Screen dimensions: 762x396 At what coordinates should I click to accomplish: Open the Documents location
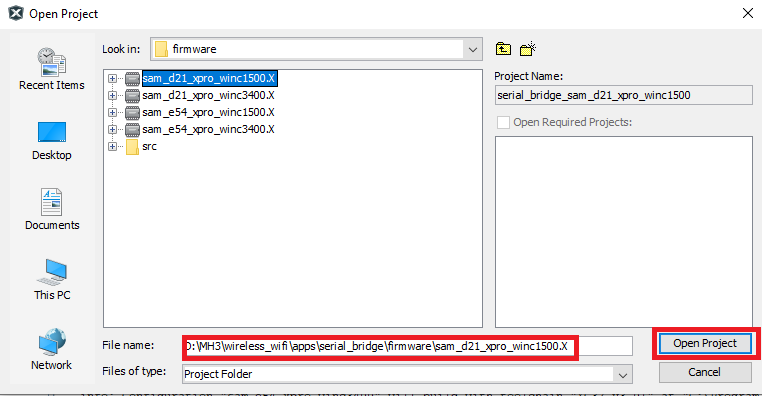52,209
